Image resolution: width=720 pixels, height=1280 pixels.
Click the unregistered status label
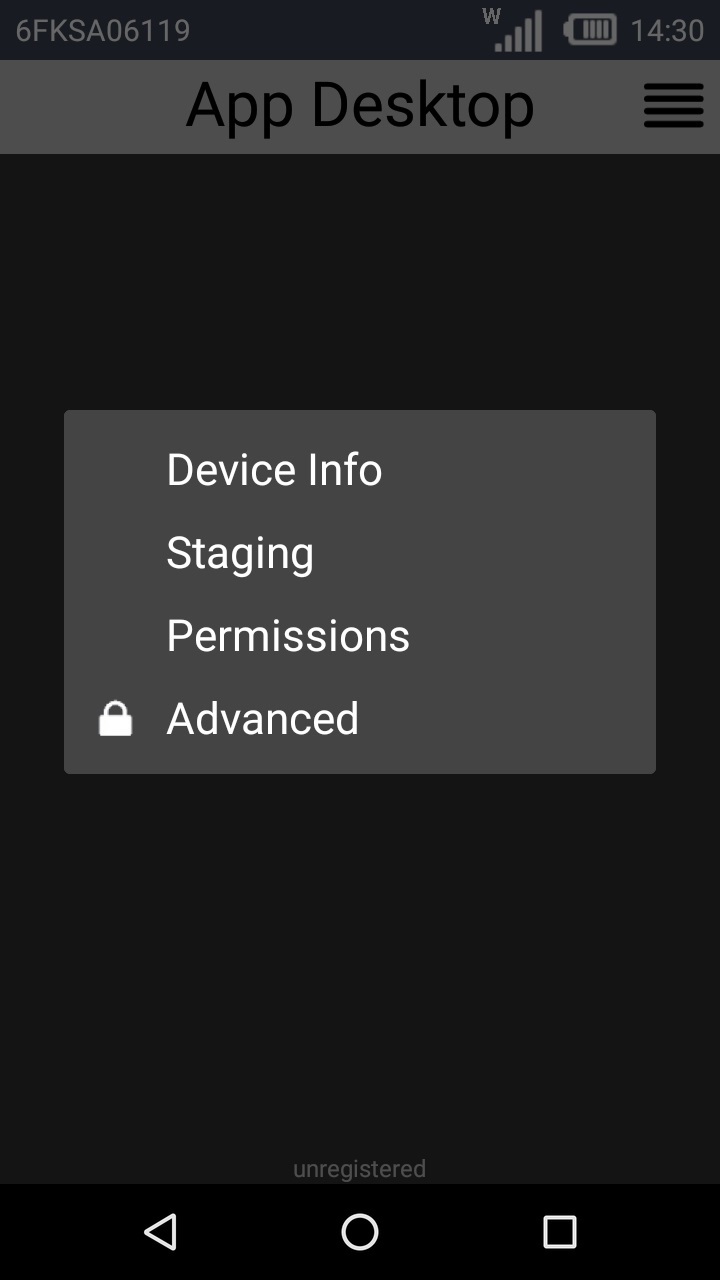coord(359,1168)
